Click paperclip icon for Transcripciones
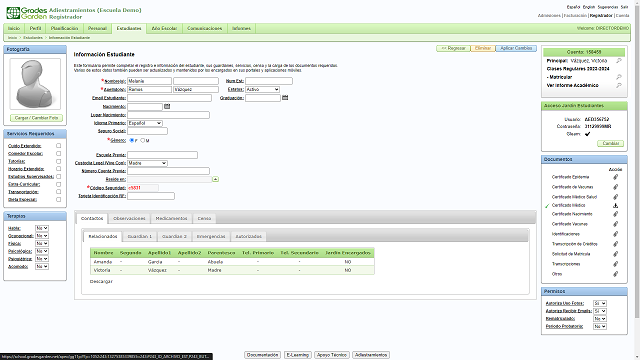The height and width of the screenshot is (360, 640). click(615, 264)
